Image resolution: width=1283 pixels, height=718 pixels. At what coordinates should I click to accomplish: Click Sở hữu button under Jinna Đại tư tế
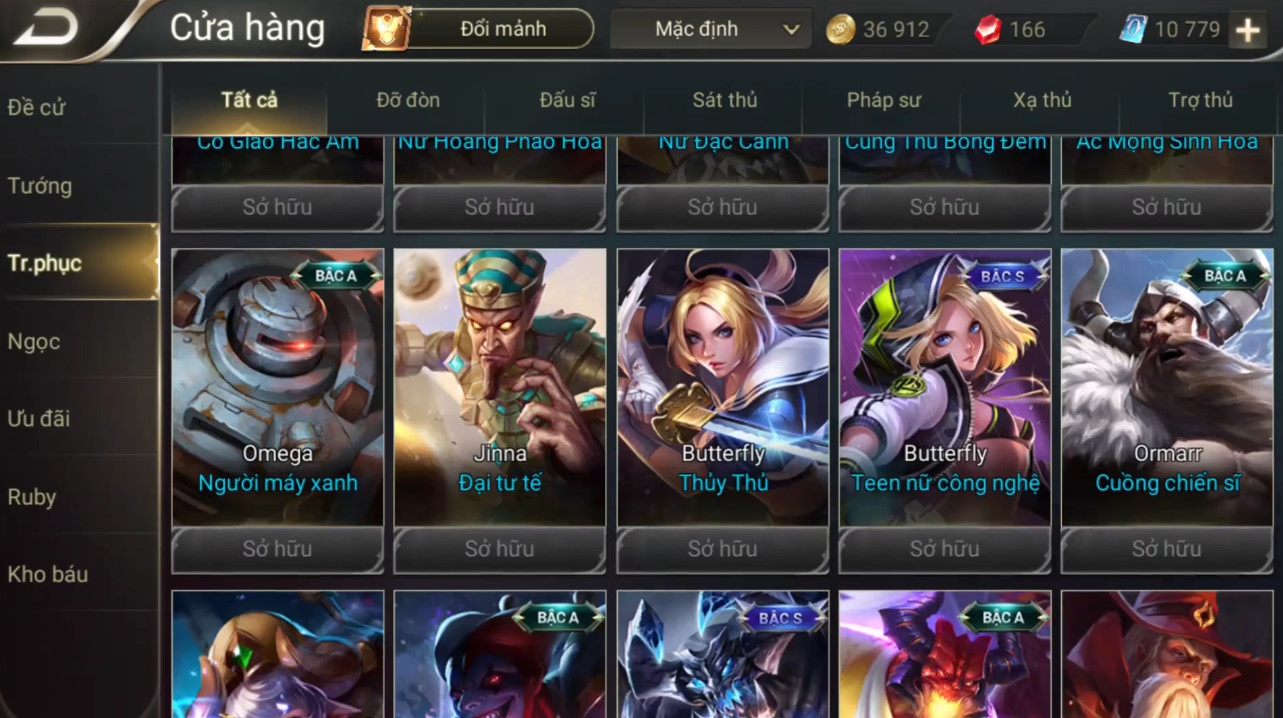pos(500,549)
